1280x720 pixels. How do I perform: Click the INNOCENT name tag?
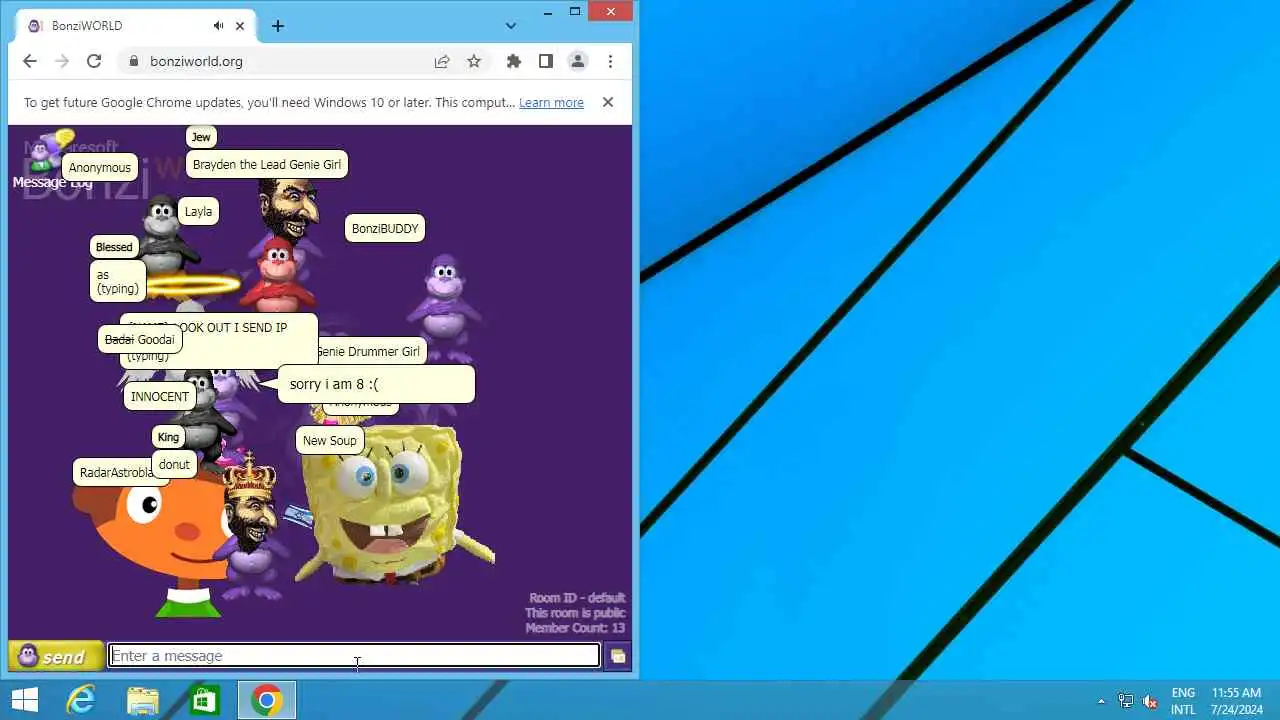tap(159, 396)
